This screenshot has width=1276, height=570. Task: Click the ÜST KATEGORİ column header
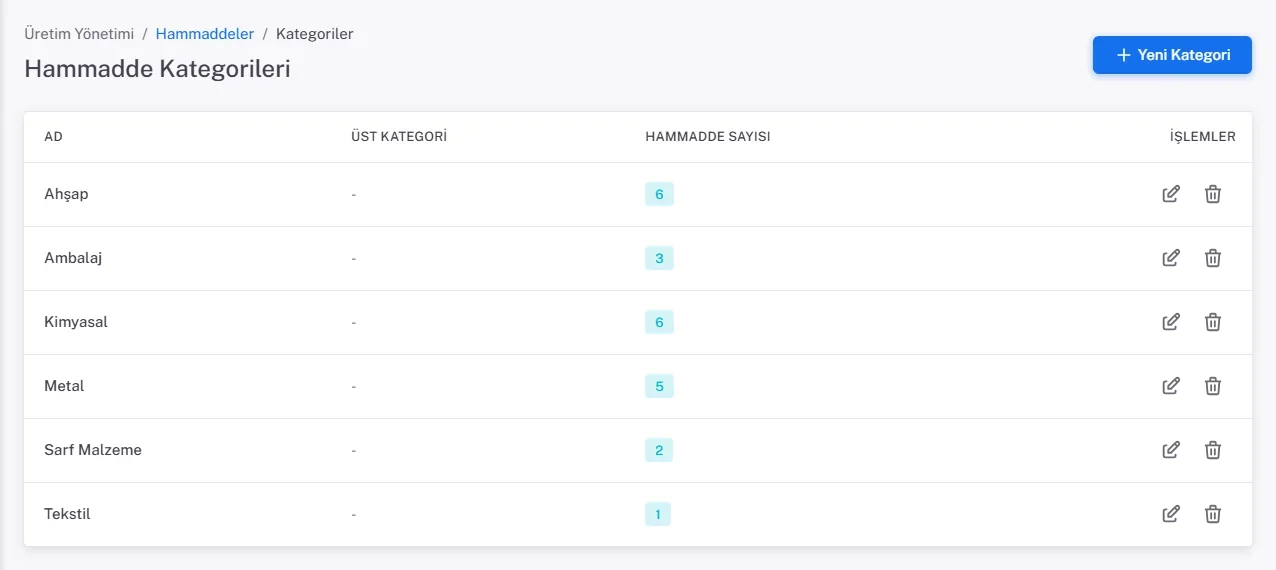[399, 137]
